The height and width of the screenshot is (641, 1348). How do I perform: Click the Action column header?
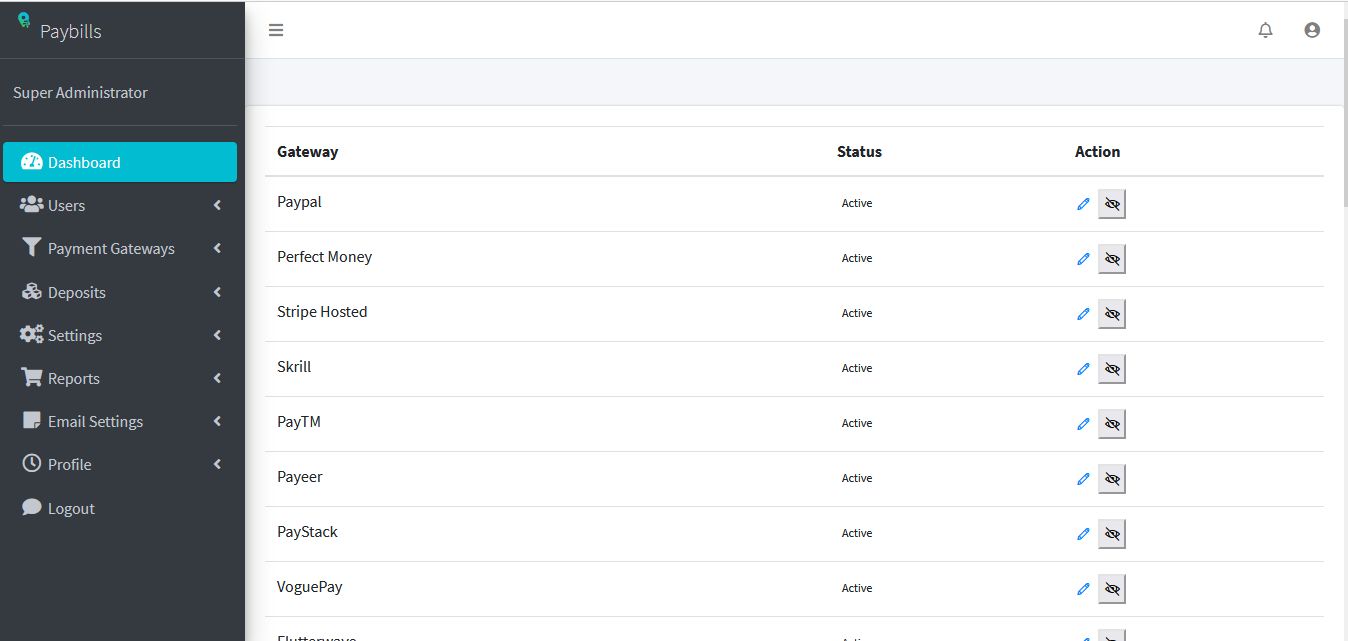click(1097, 152)
